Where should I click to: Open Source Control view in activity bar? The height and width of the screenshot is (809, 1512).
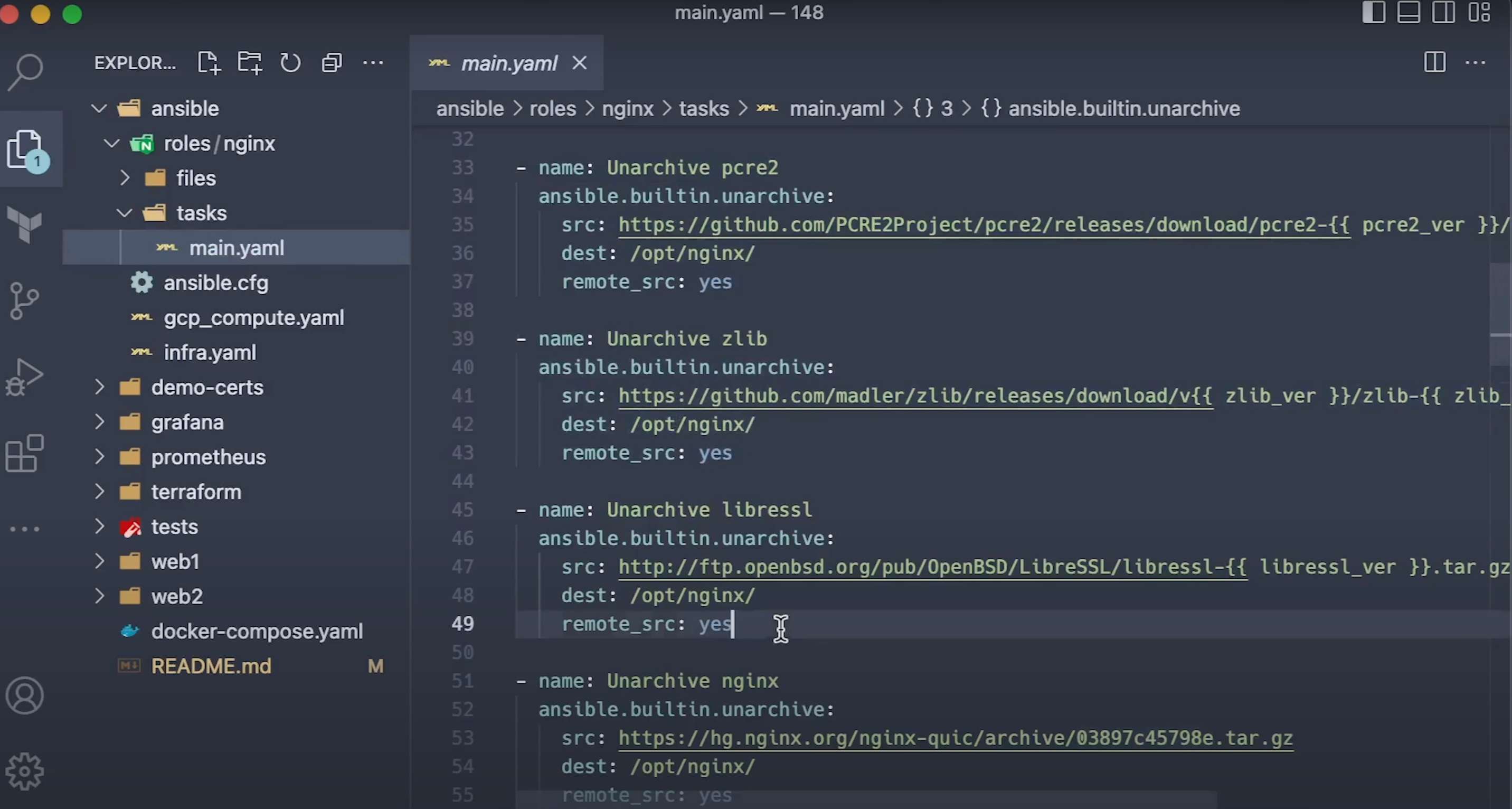coord(24,300)
